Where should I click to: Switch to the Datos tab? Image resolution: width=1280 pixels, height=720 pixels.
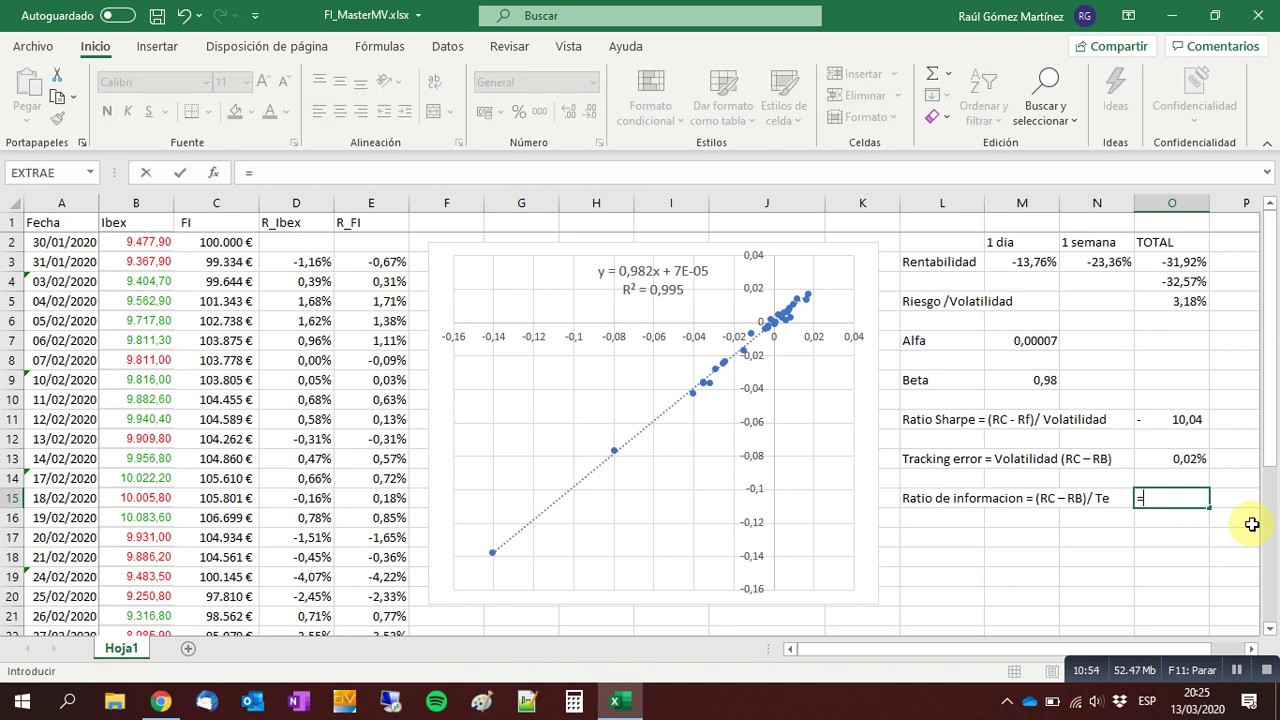pyautogui.click(x=447, y=46)
